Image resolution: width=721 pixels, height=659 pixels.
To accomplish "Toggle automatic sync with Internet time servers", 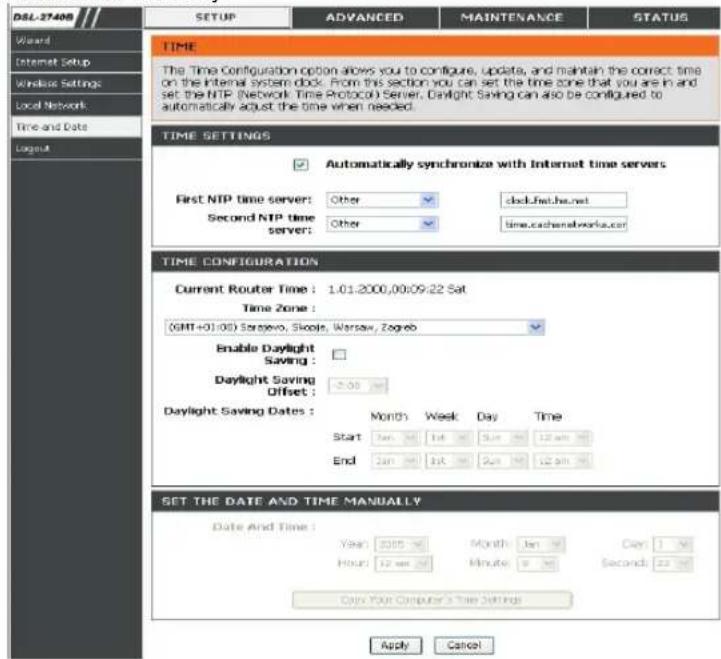I will pos(301,164).
